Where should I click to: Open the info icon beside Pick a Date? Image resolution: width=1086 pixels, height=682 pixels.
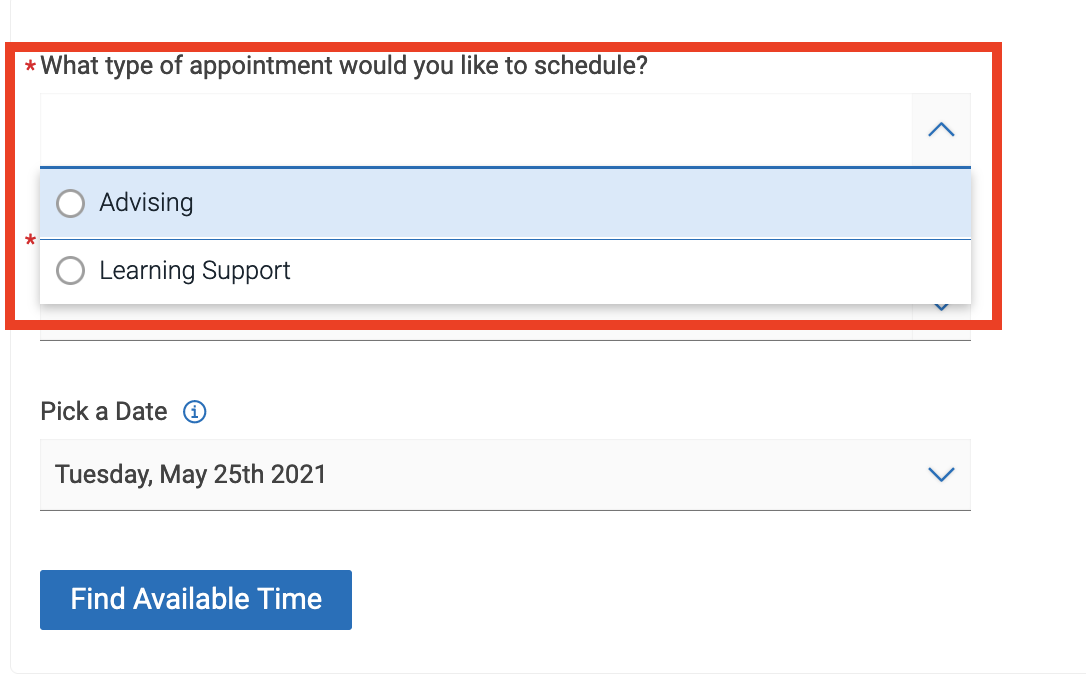195,412
